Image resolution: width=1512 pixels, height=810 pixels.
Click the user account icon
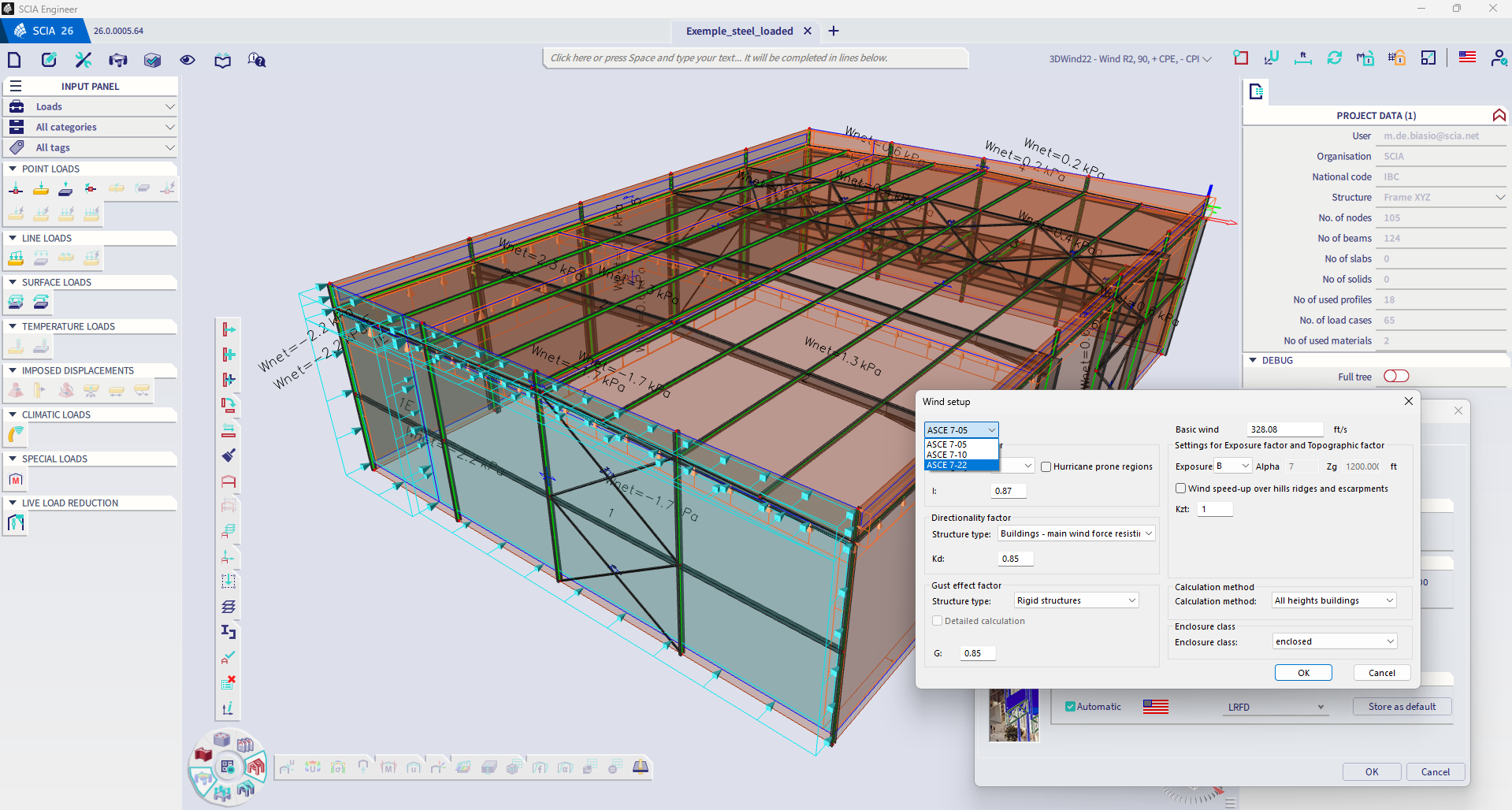1498,58
